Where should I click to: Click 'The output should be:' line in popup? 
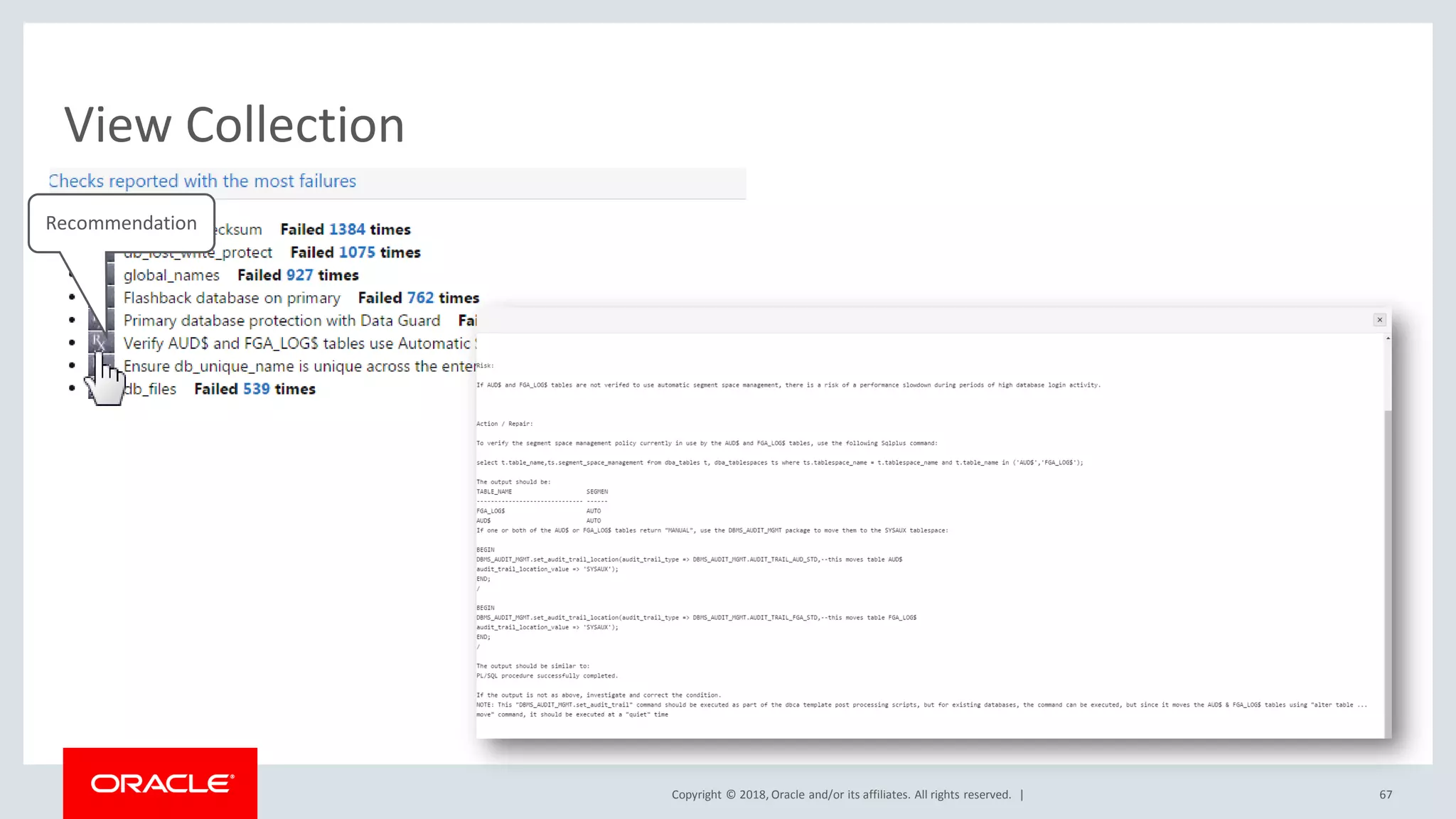tap(513, 482)
